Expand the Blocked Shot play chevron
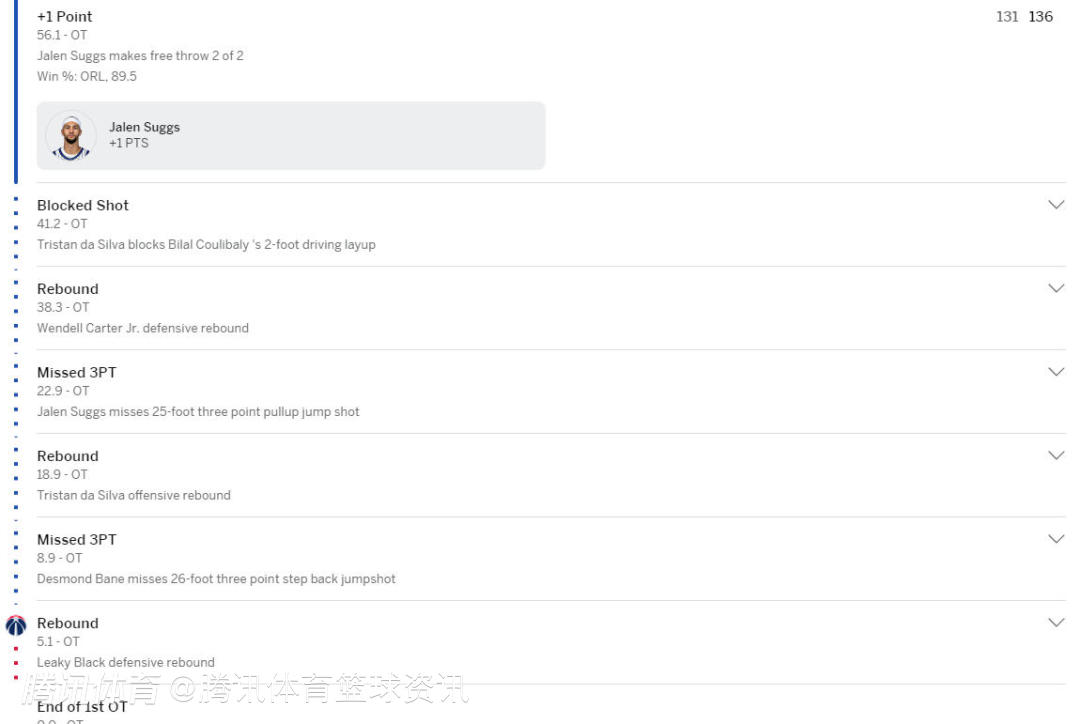The height and width of the screenshot is (724, 1080). click(1055, 205)
